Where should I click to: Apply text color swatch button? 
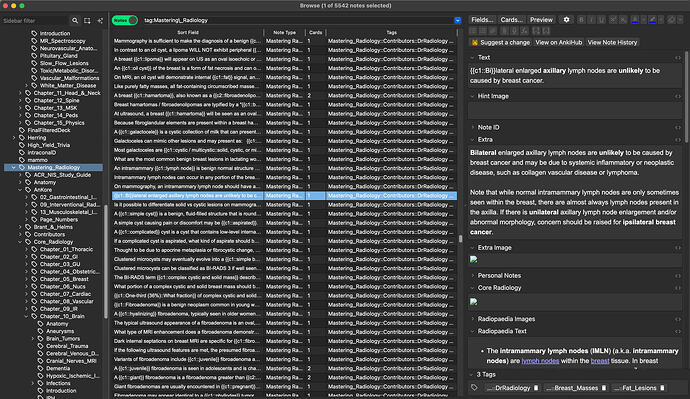635,20
